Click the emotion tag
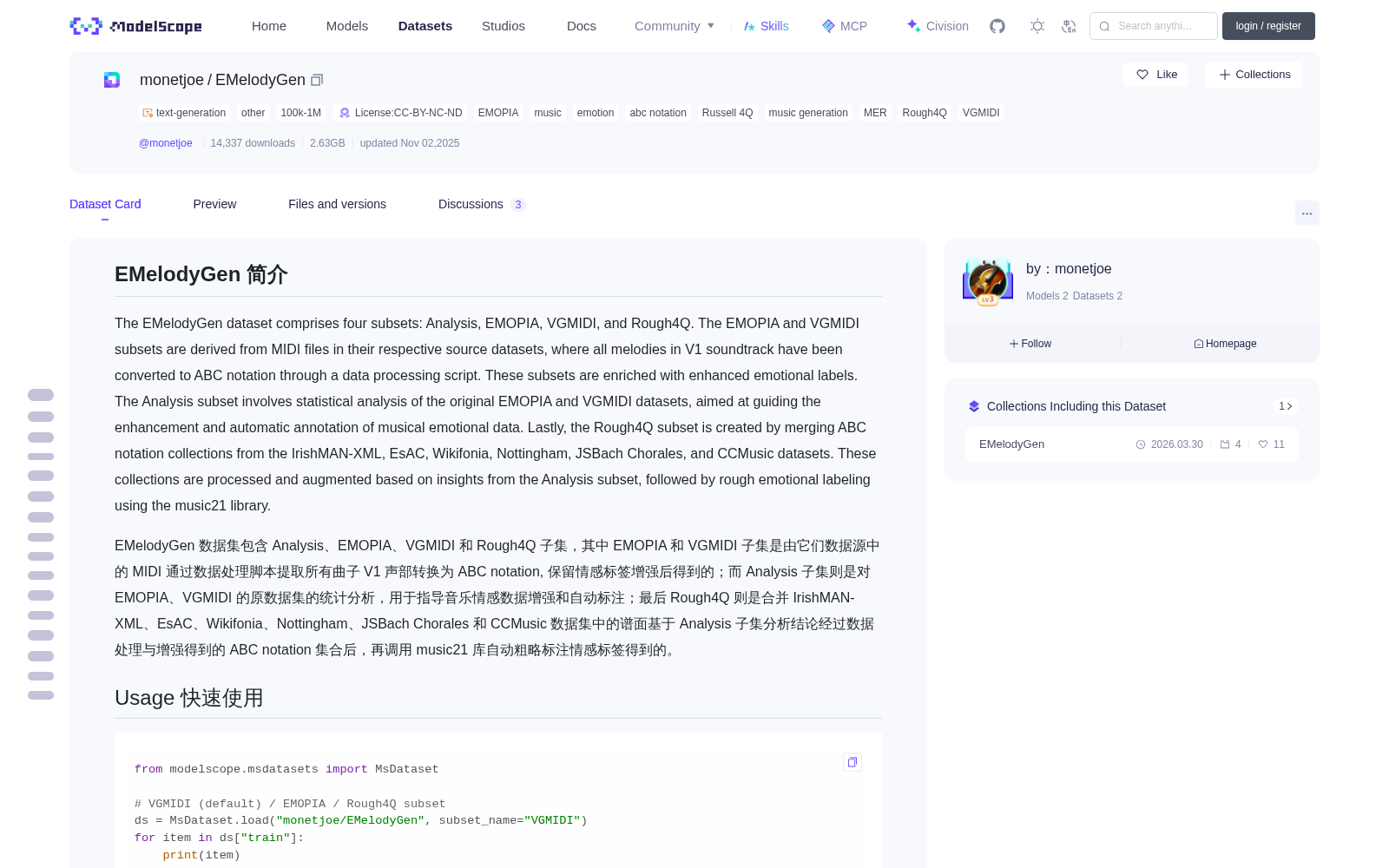This screenshot has width=1389, height=868. pos(596,113)
